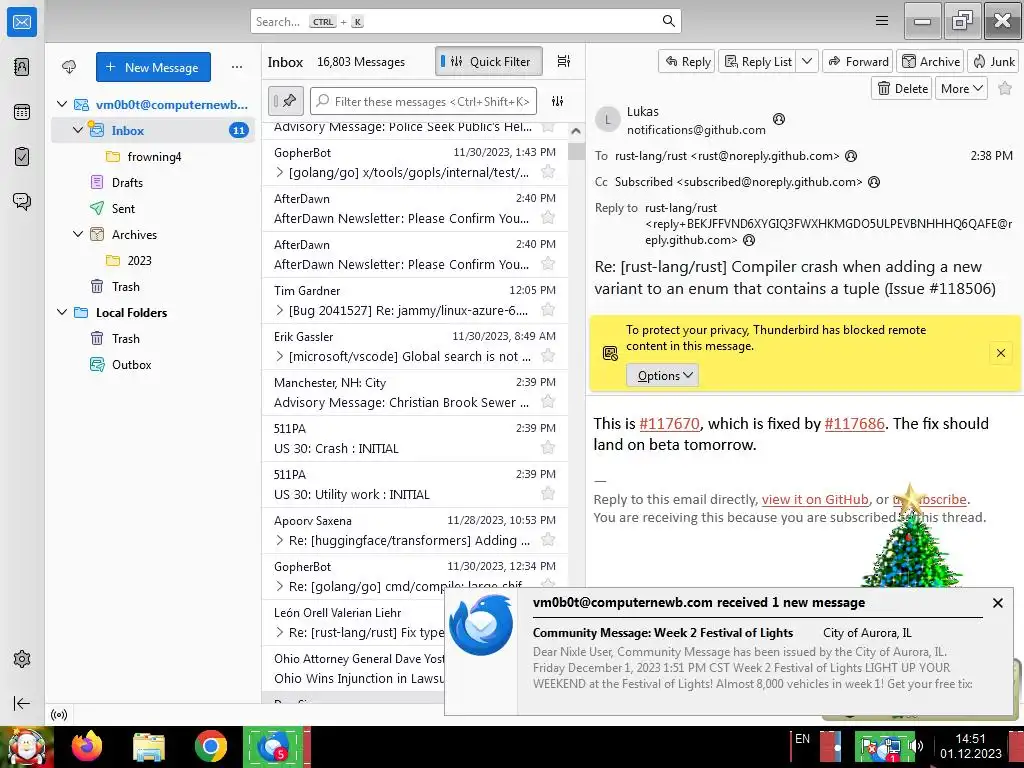Collapse the spaces toolbar
The height and width of the screenshot is (768, 1024).
pyautogui.click(x=22, y=703)
